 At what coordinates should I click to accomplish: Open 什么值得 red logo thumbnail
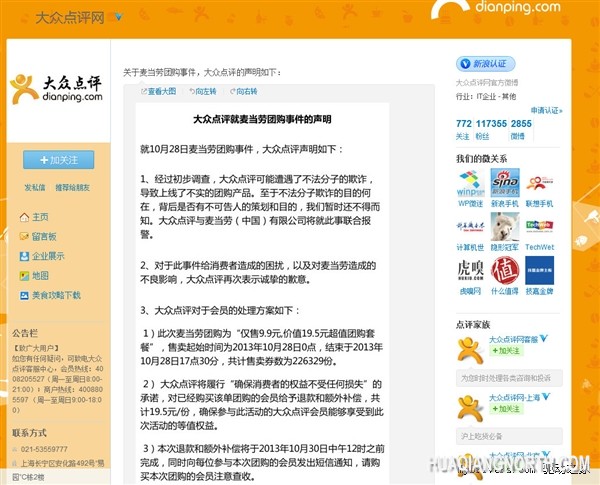click(505, 271)
